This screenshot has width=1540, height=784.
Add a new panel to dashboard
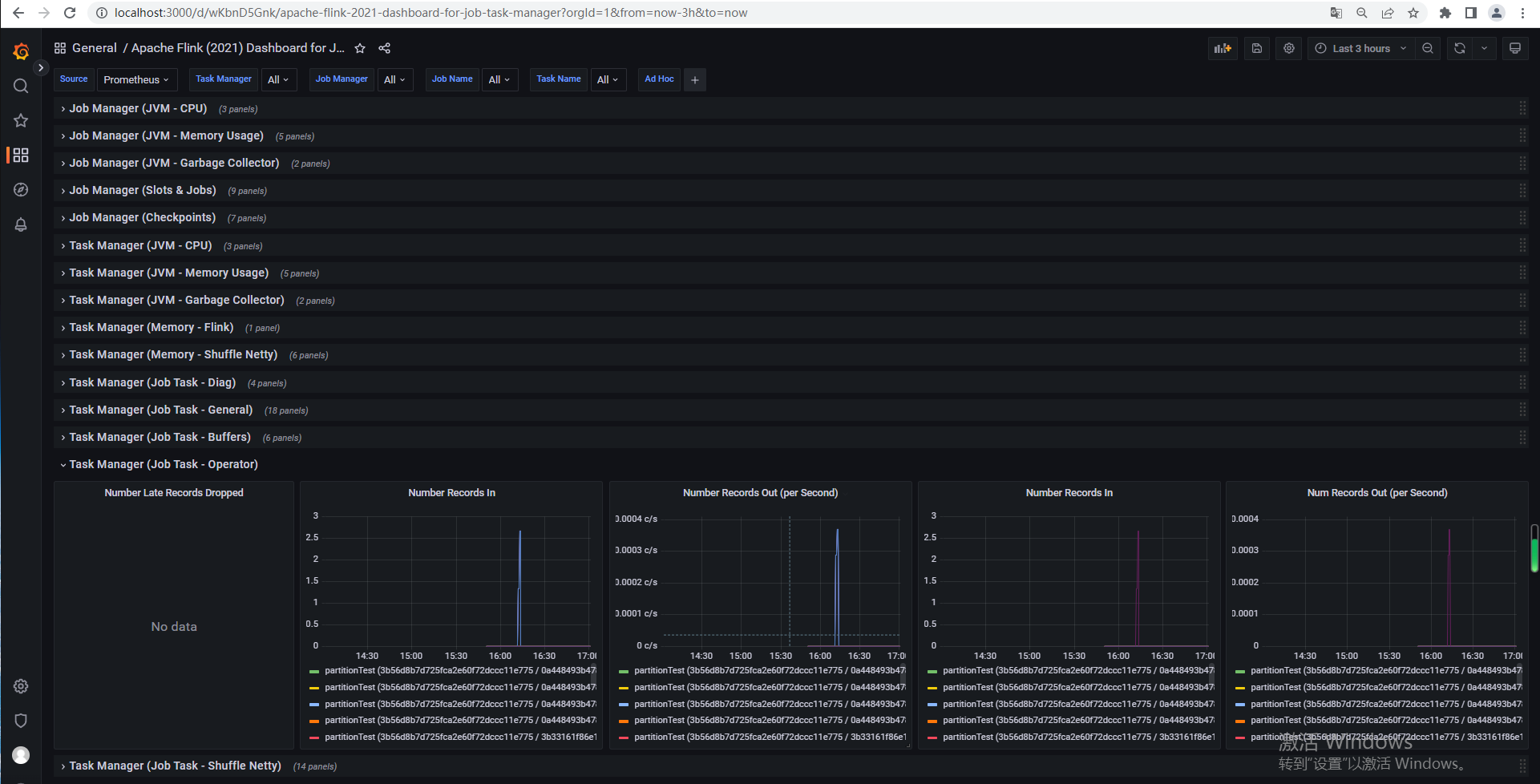click(1223, 48)
